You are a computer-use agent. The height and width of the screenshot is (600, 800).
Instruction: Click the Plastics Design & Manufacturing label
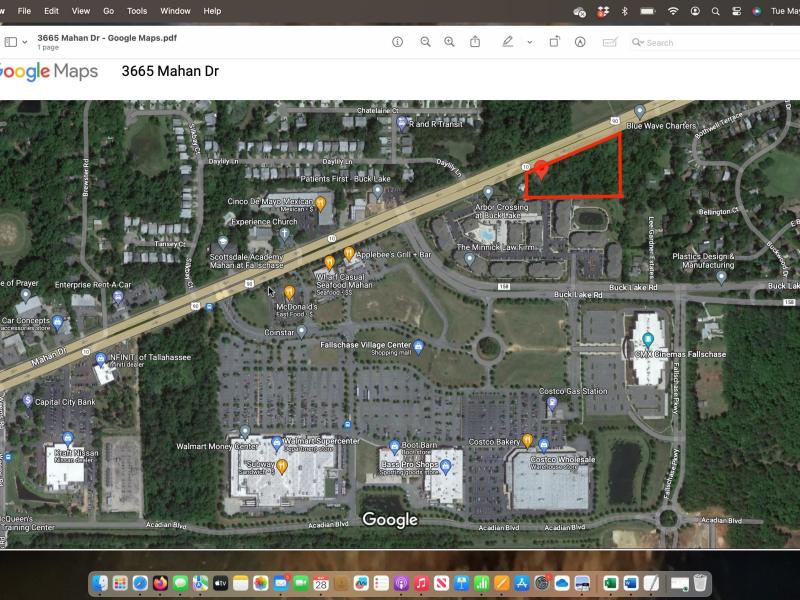703,260
